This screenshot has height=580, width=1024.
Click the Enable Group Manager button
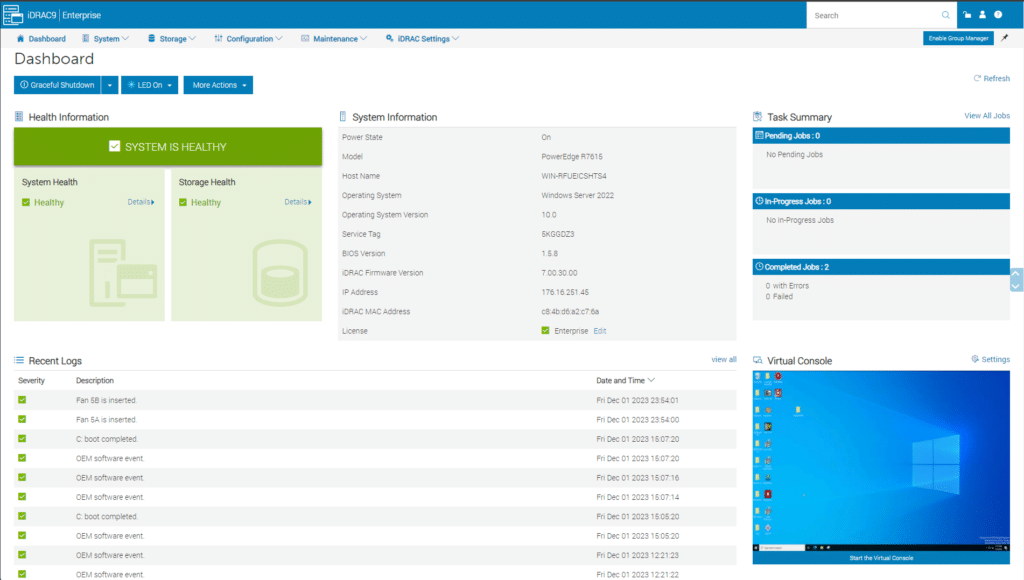(x=957, y=38)
